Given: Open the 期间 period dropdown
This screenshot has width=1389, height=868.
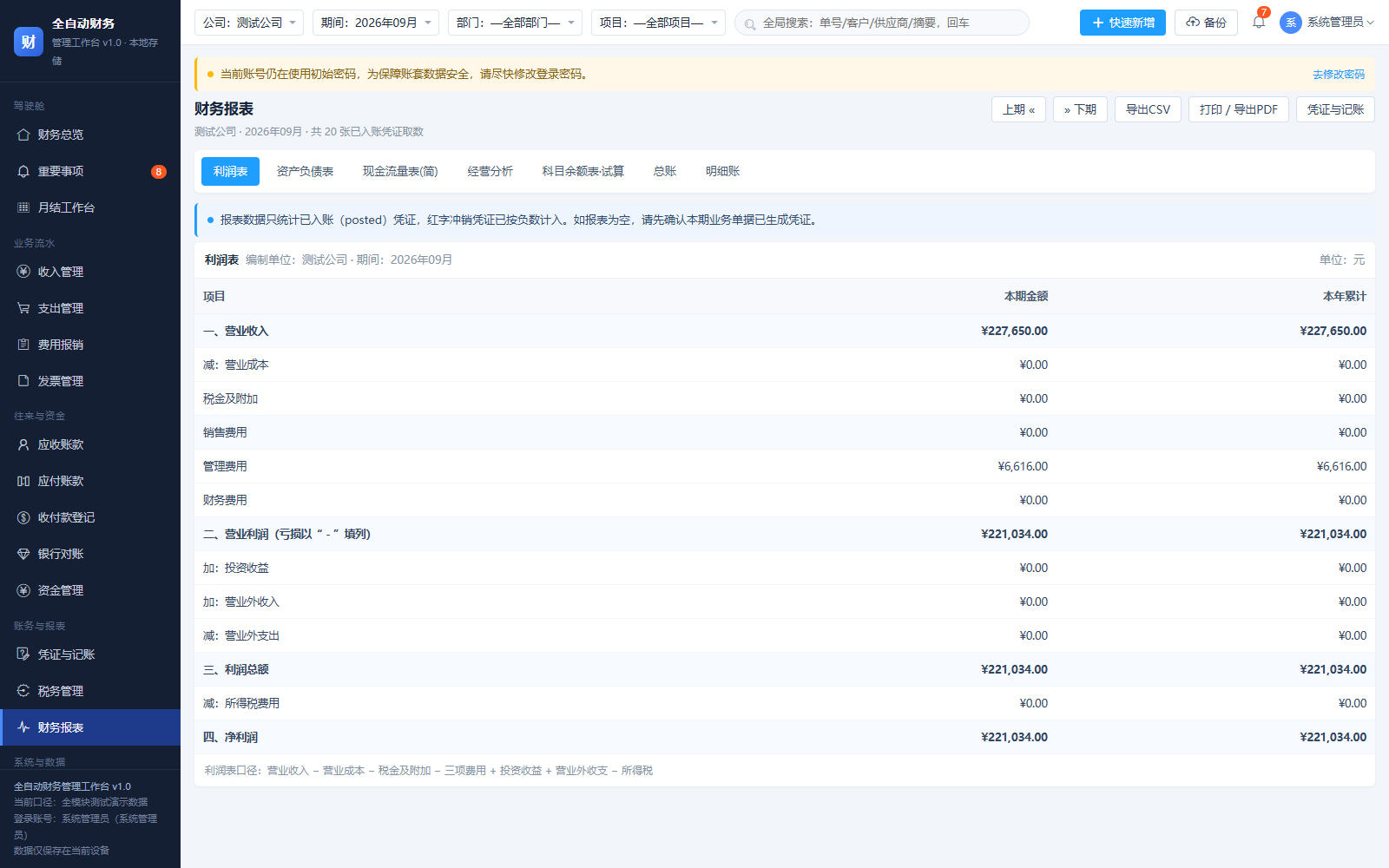Looking at the screenshot, I should click(x=376, y=23).
